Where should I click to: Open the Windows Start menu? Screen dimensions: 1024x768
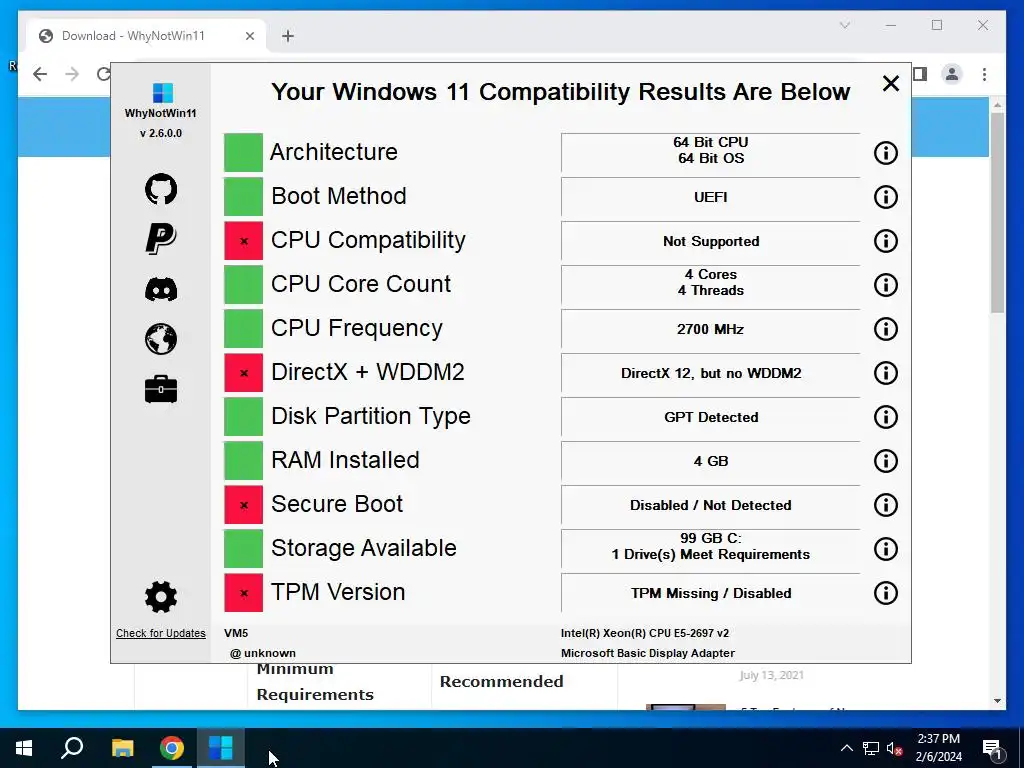(24, 748)
